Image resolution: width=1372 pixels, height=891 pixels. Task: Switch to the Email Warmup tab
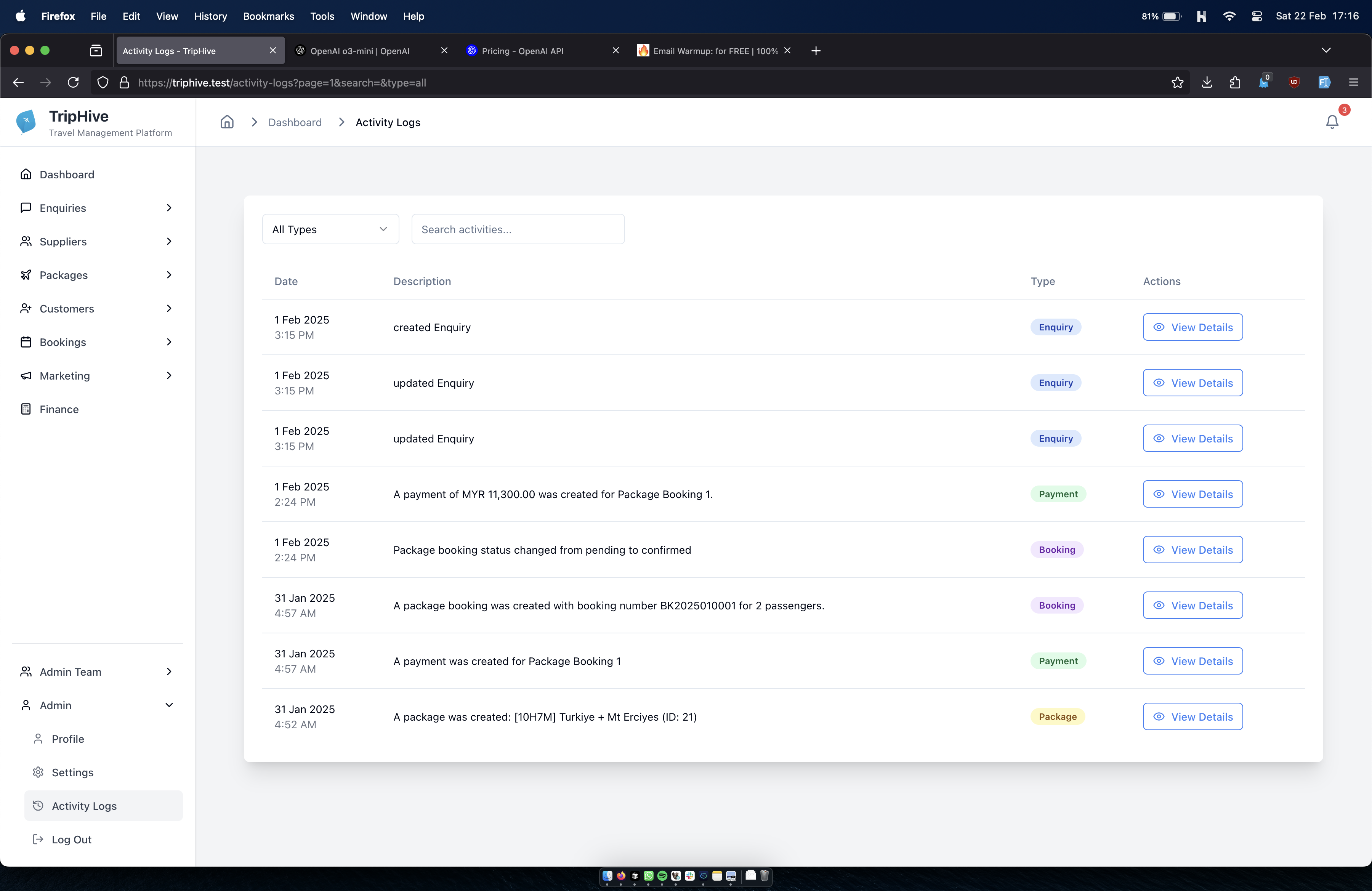click(715, 51)
